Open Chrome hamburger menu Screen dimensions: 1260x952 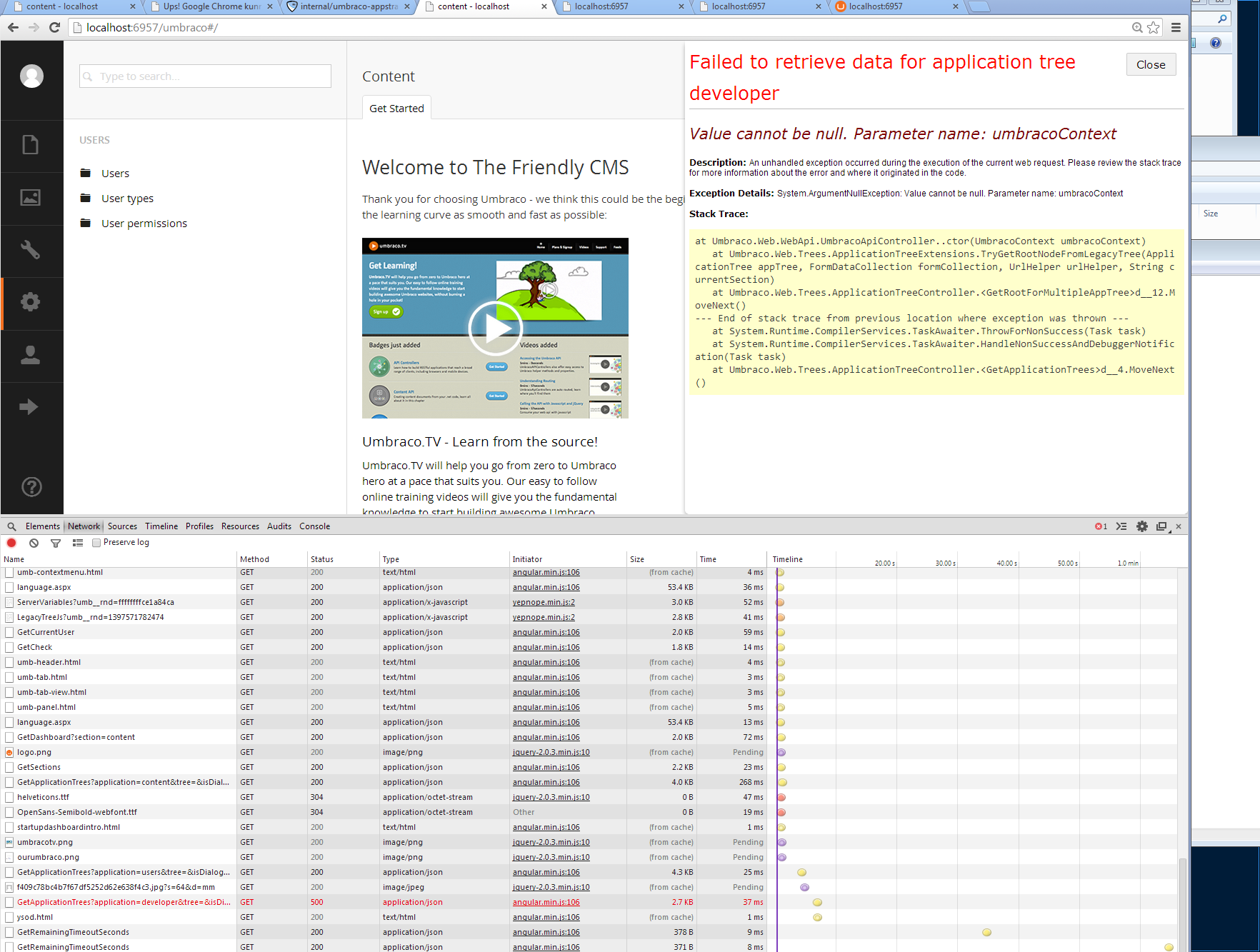pos(1176,27)
